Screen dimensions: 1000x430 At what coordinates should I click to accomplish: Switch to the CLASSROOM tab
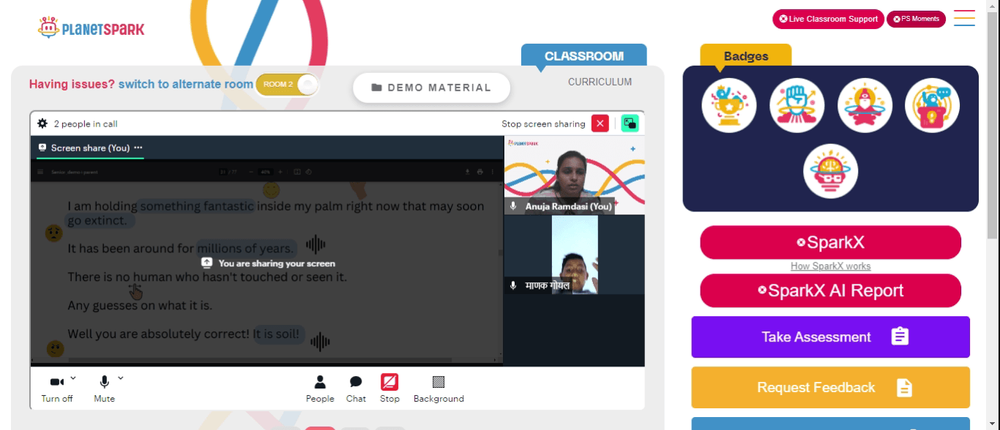coord(584,56)
